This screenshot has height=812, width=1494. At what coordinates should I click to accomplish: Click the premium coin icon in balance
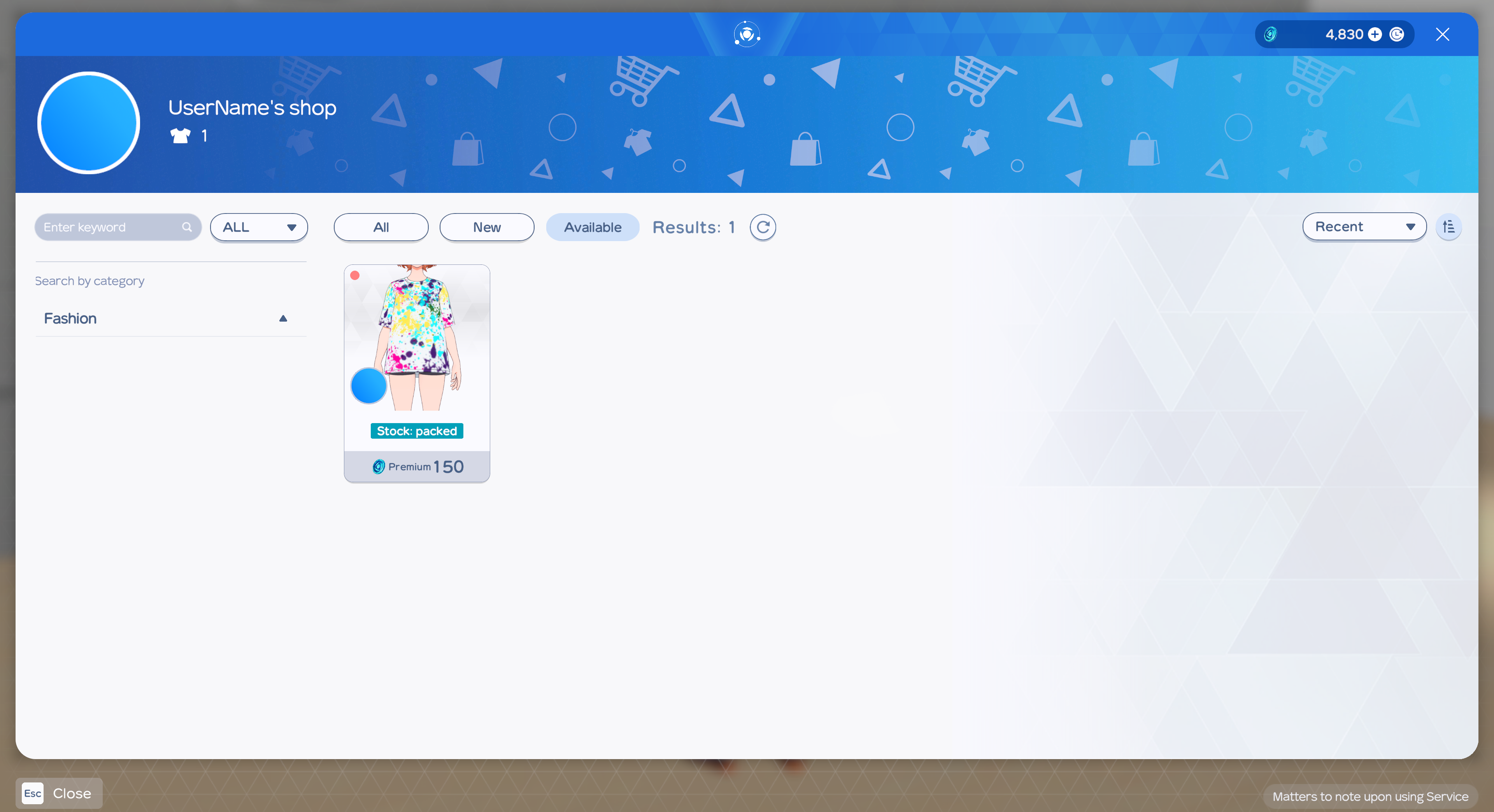coord(1270,34)
